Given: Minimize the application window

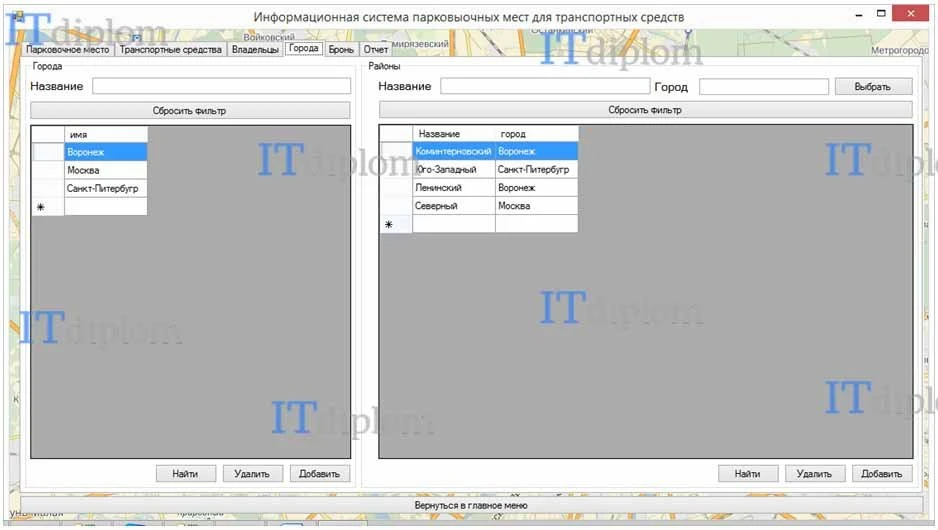Looking at the screenshot, I should coord(859,14).
